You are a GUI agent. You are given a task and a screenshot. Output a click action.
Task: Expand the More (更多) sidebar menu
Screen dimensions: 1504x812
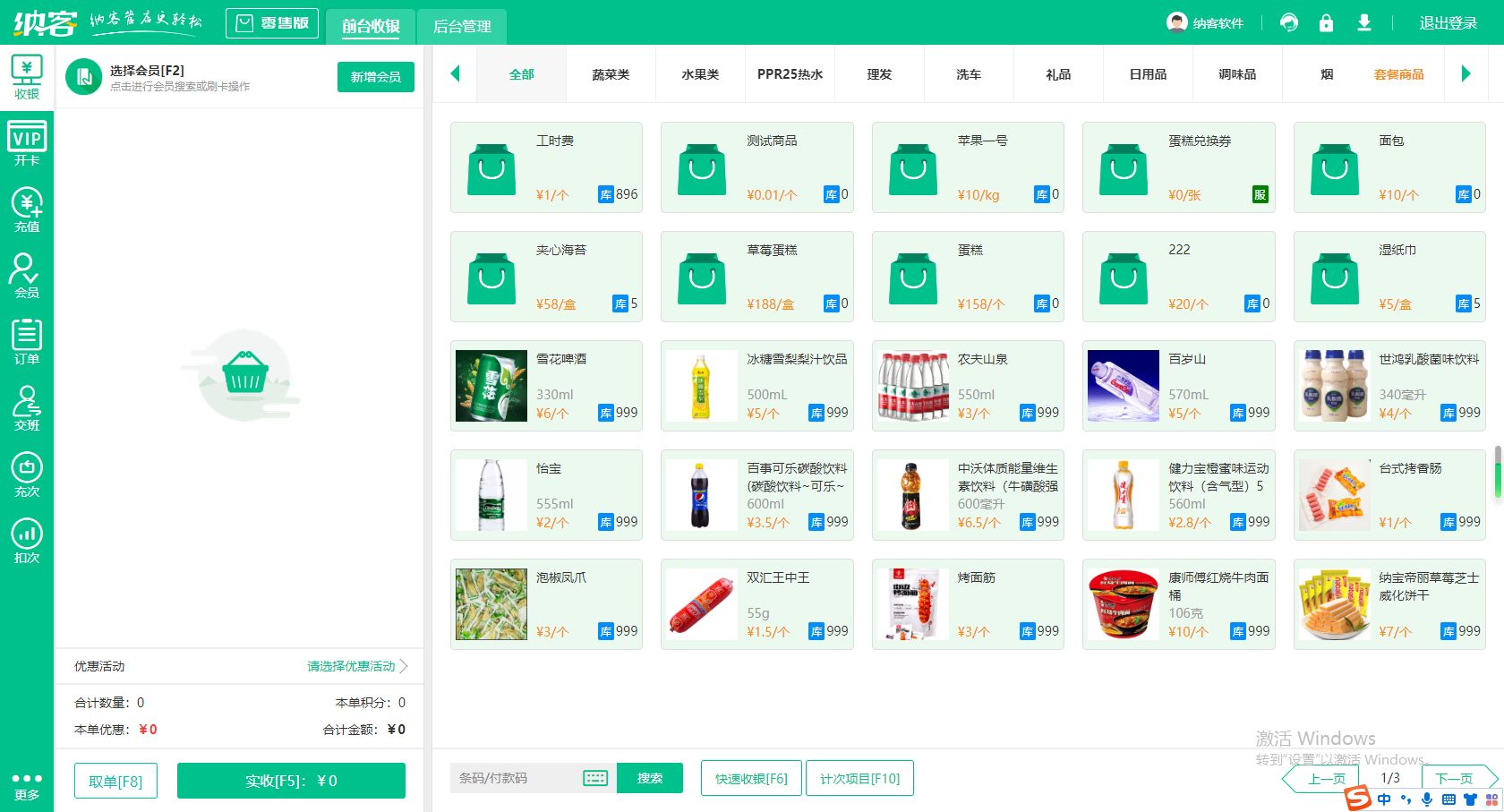pos(27,785)
